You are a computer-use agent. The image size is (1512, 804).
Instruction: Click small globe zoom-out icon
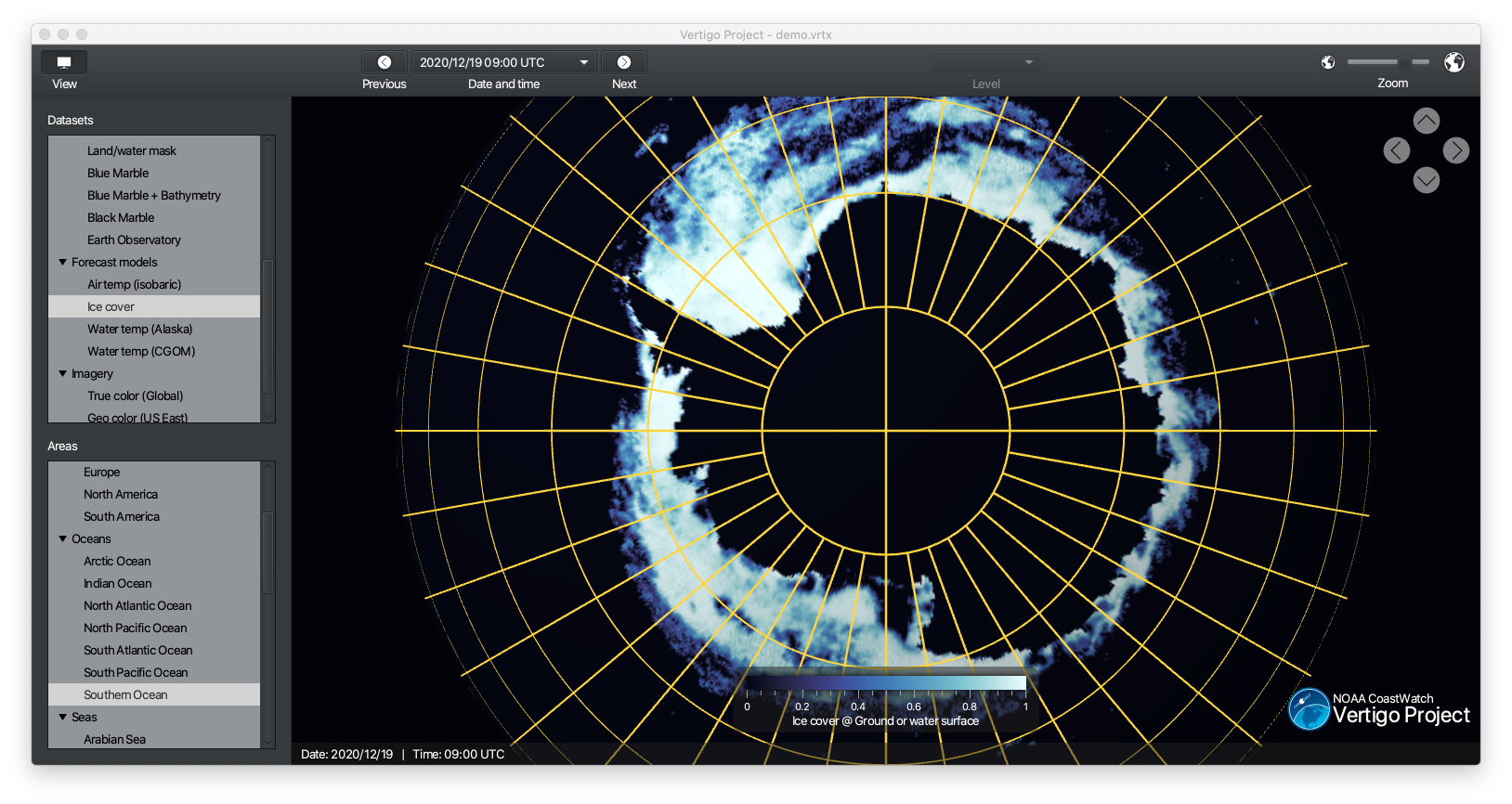point(1328,62)
